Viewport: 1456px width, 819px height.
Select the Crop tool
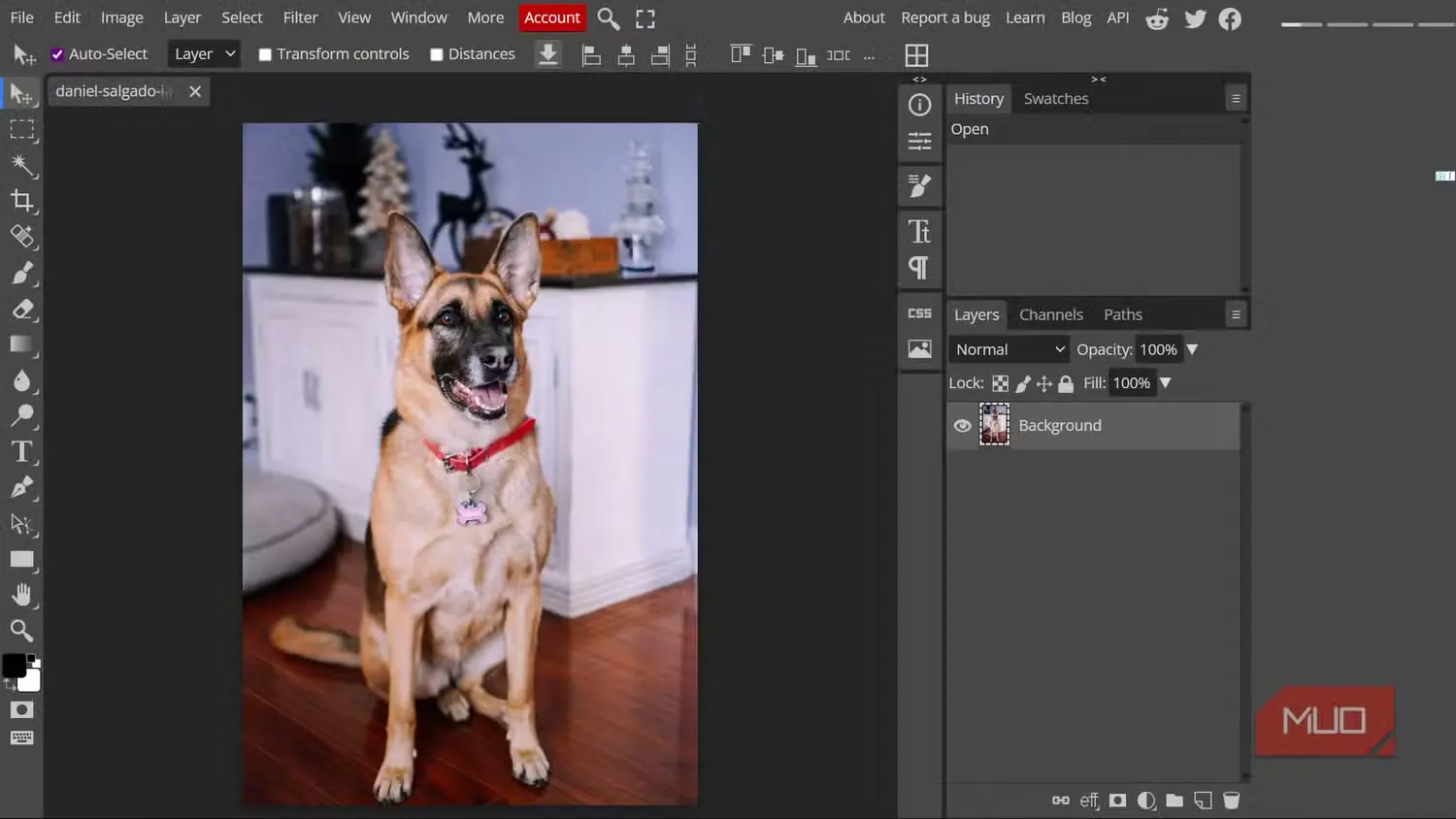[x=21, y=201]
